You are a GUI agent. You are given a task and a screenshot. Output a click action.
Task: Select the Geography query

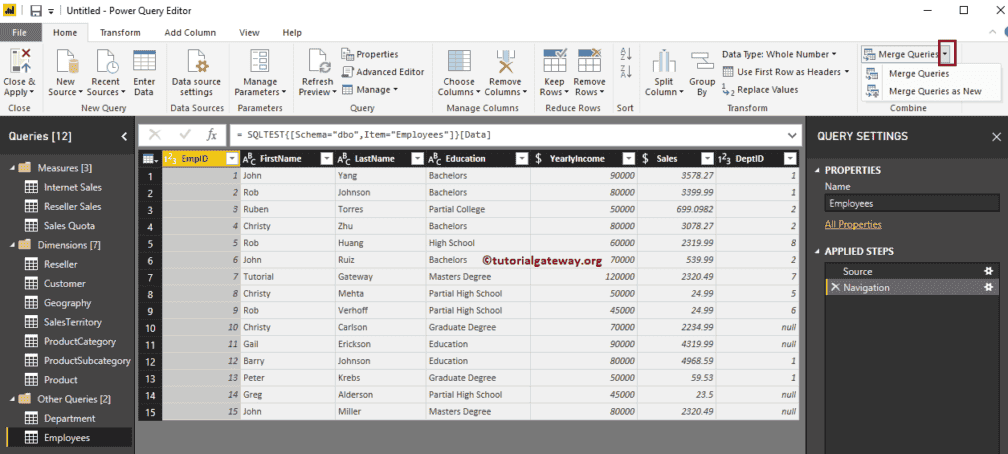tap(69, 303)
